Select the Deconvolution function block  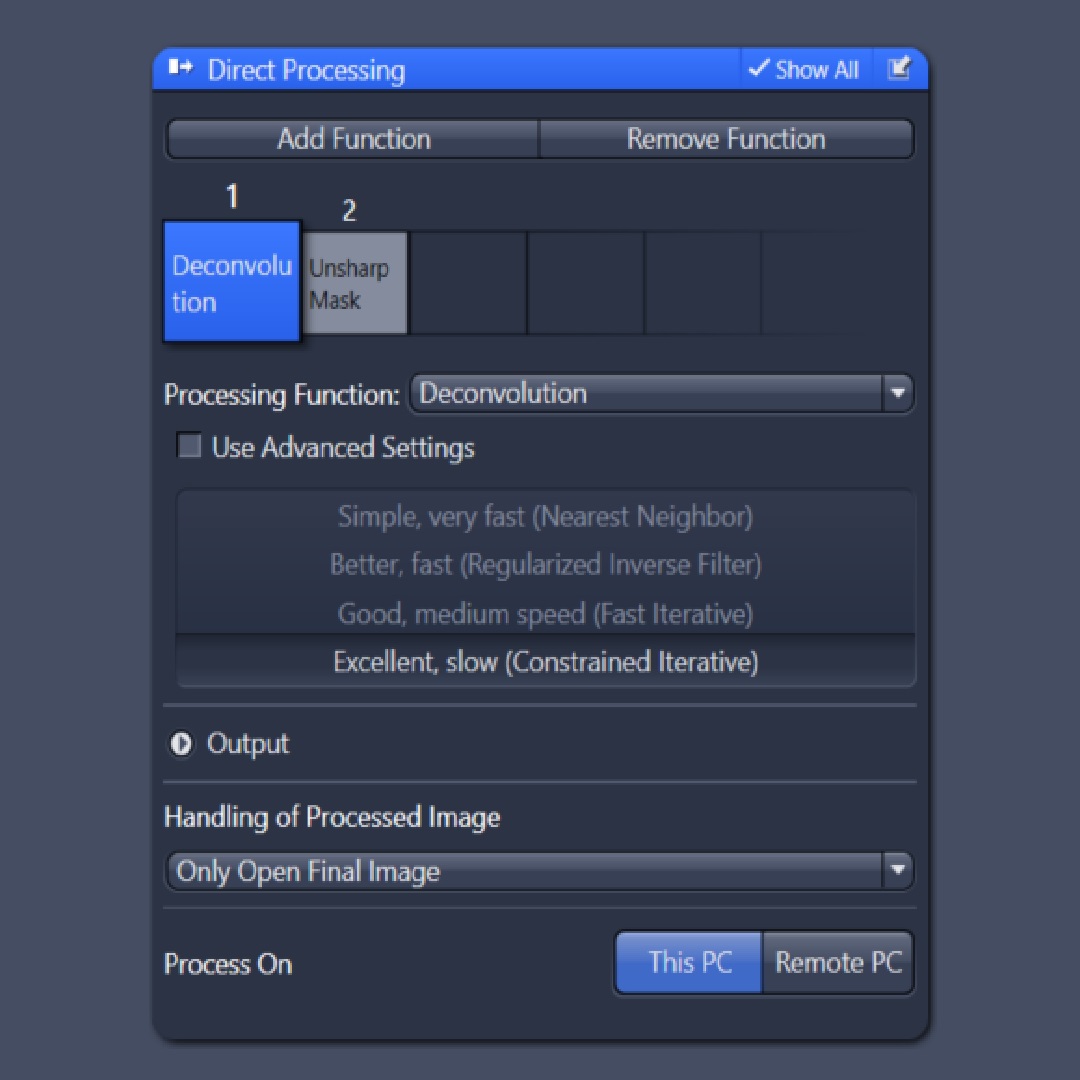[231, 281]
